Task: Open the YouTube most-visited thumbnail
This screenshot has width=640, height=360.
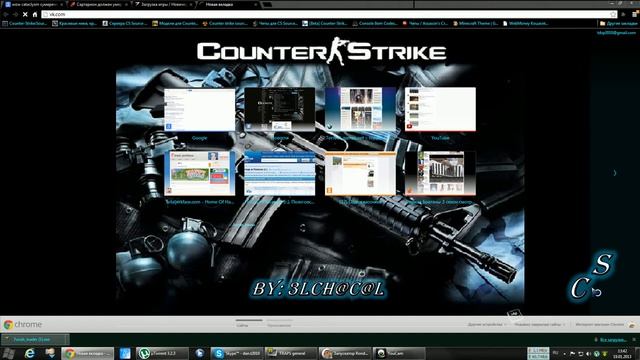Action: tap(440, 109)
